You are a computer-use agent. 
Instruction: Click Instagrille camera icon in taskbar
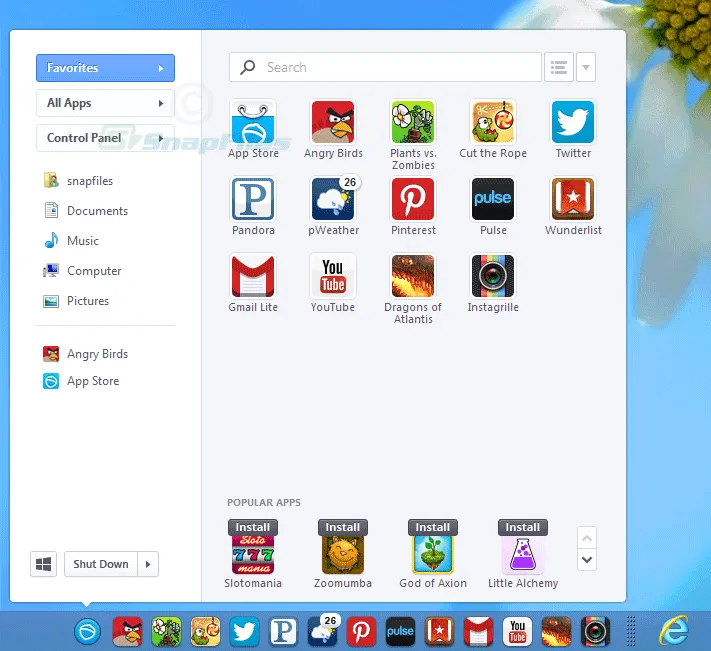[595, 631]
